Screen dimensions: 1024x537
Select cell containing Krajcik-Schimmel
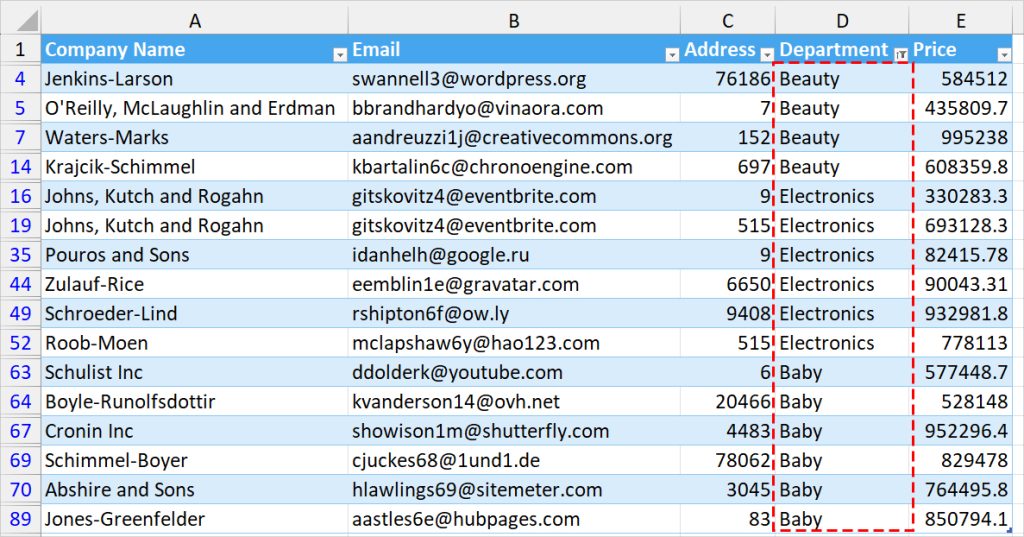tap(195, 167)
